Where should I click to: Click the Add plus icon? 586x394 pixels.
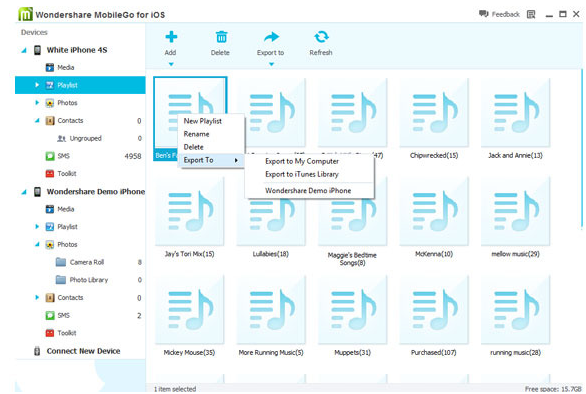point(171,37)
